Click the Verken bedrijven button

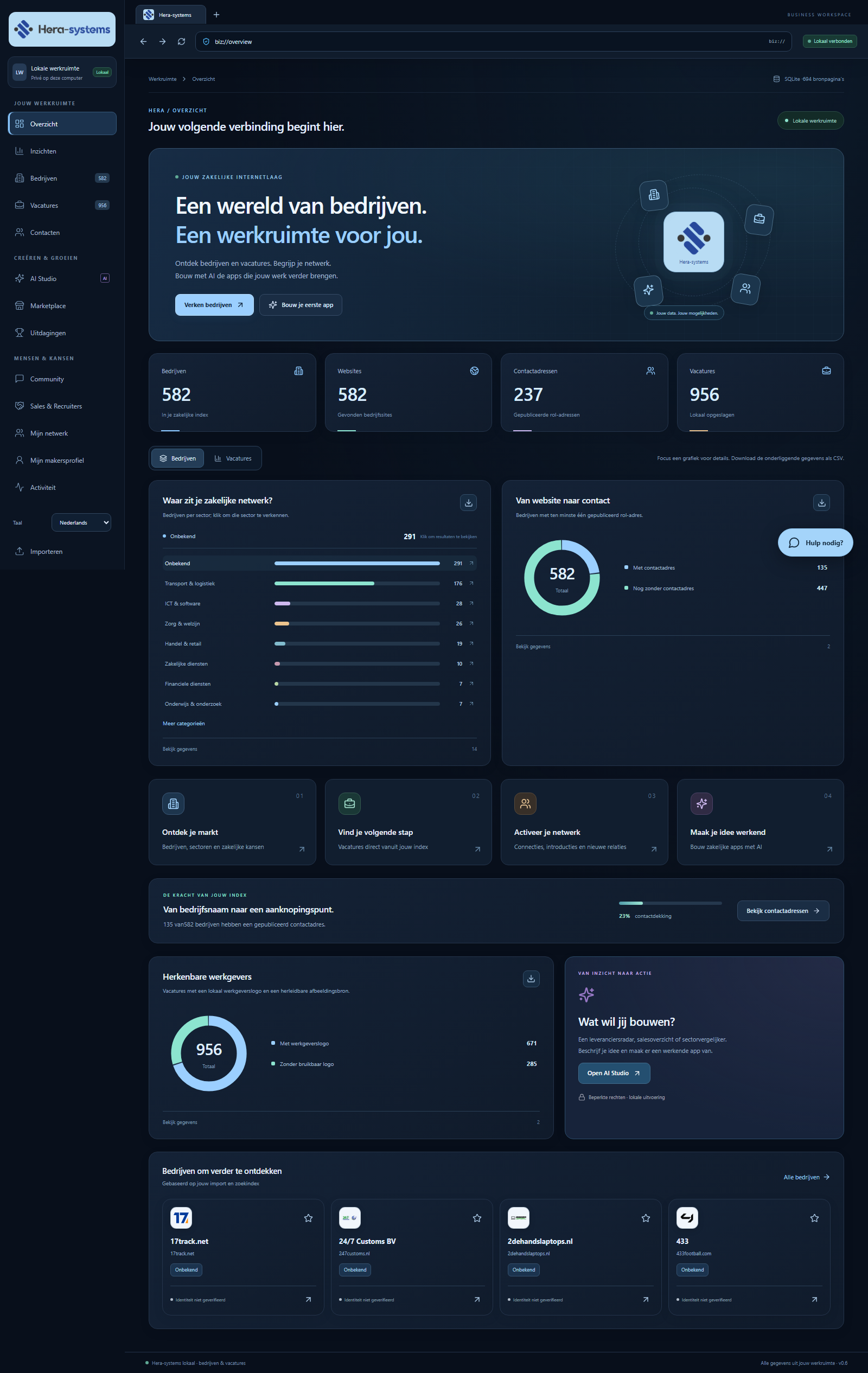[x=214, y=304]
